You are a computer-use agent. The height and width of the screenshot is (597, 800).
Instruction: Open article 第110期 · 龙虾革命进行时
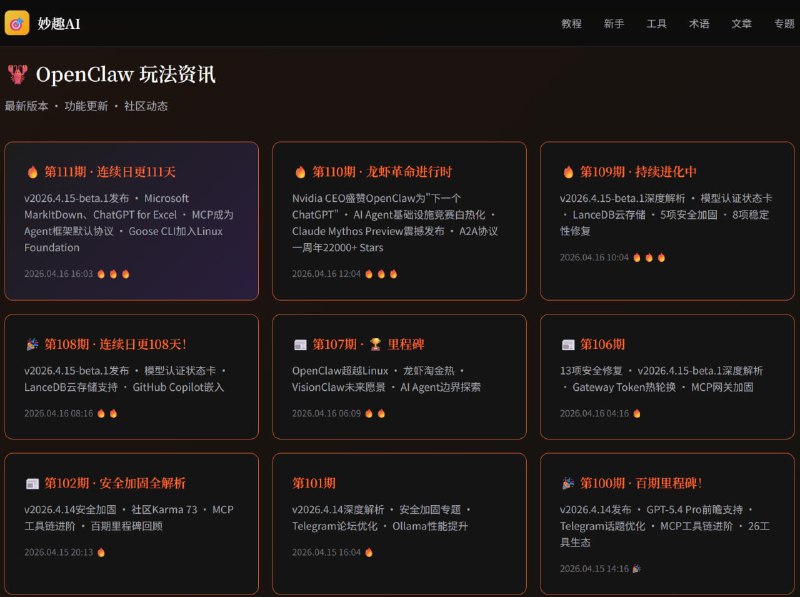click(x=382, y=172)
